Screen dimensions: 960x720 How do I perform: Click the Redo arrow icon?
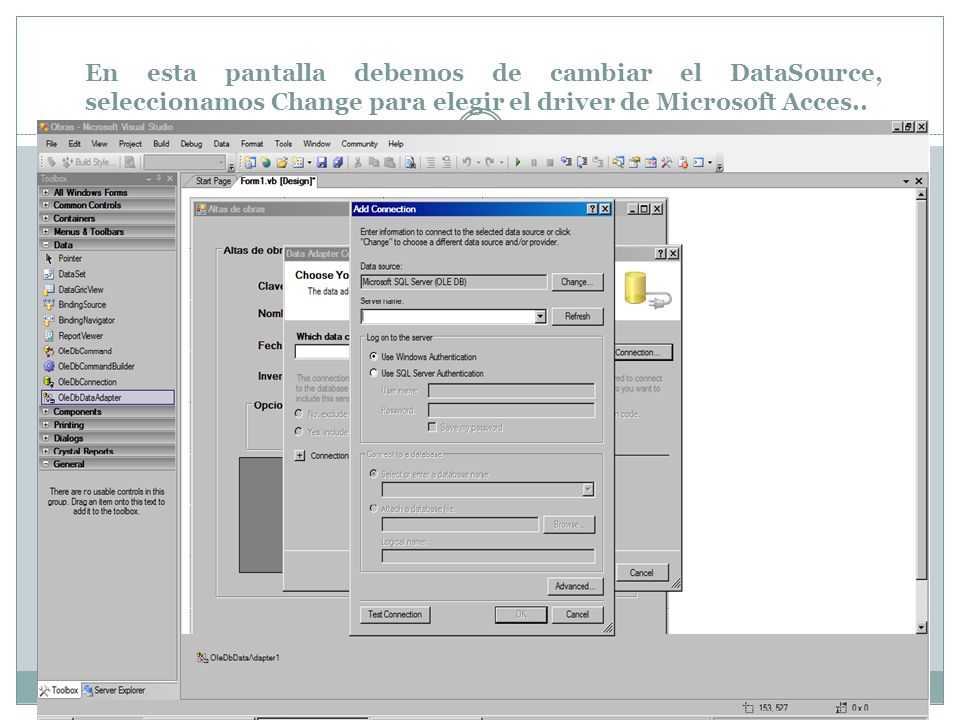490,162
